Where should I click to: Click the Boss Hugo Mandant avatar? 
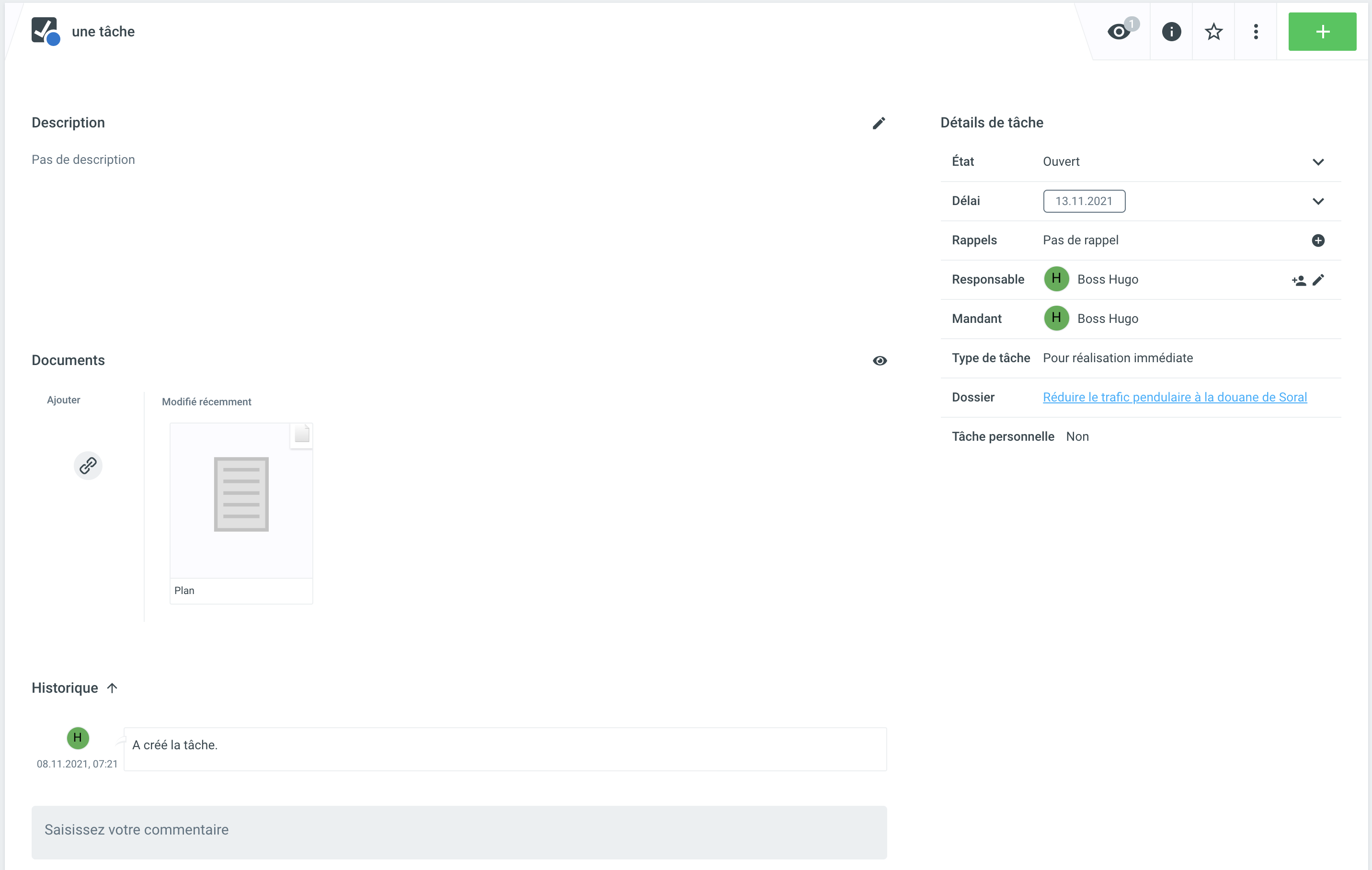pyautogui.click(x=1056, y=318)
